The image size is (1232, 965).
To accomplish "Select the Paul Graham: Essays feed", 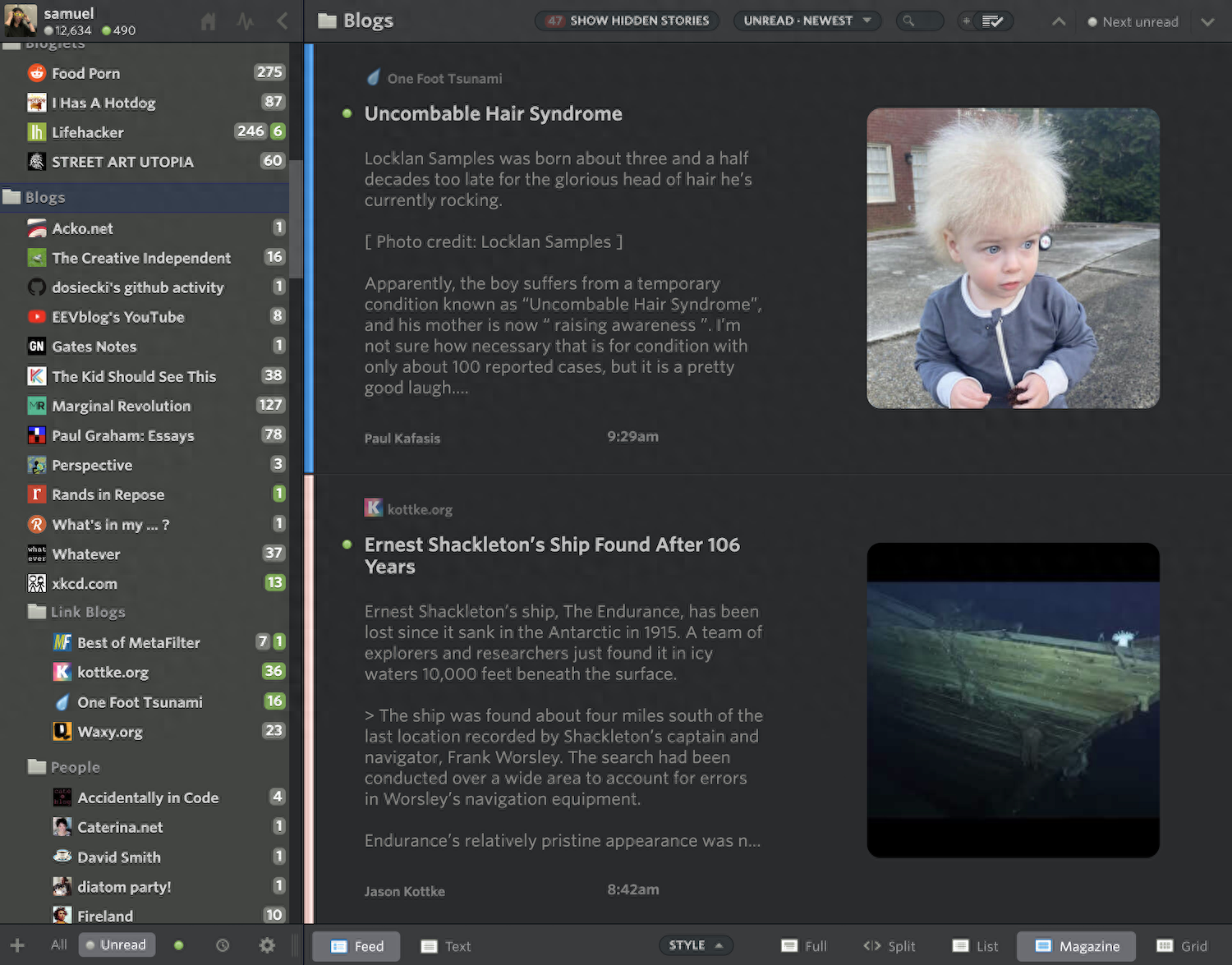I will (x=145, y=435).
